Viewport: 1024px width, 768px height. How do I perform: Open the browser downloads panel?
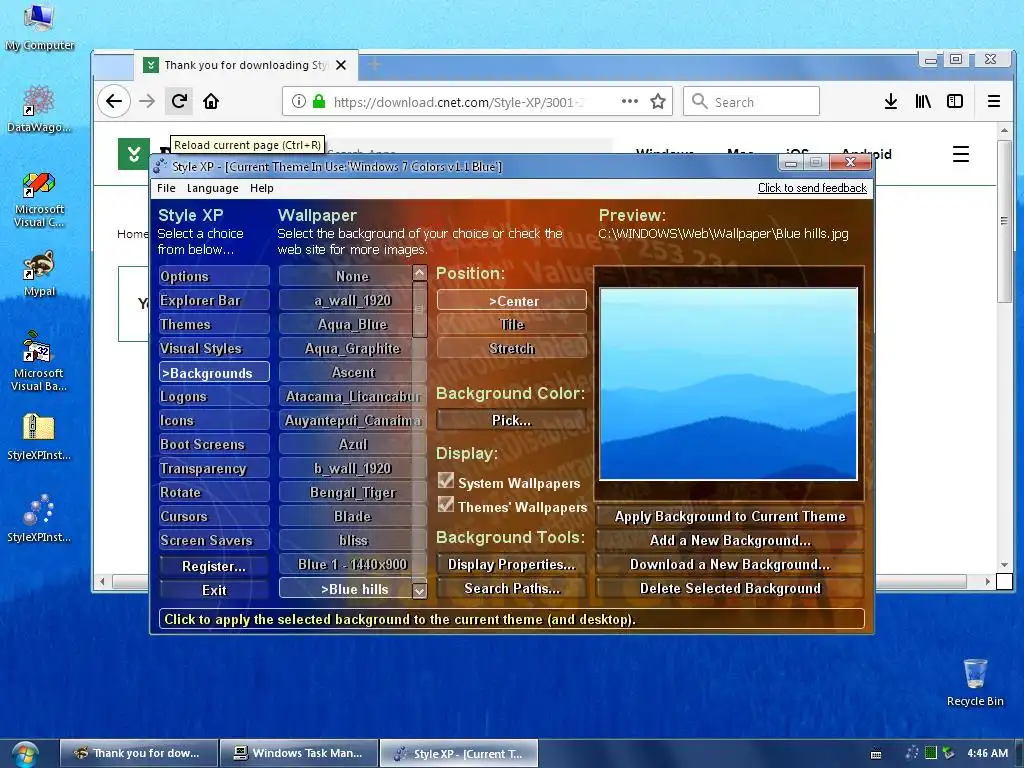[x=890, y=101]
